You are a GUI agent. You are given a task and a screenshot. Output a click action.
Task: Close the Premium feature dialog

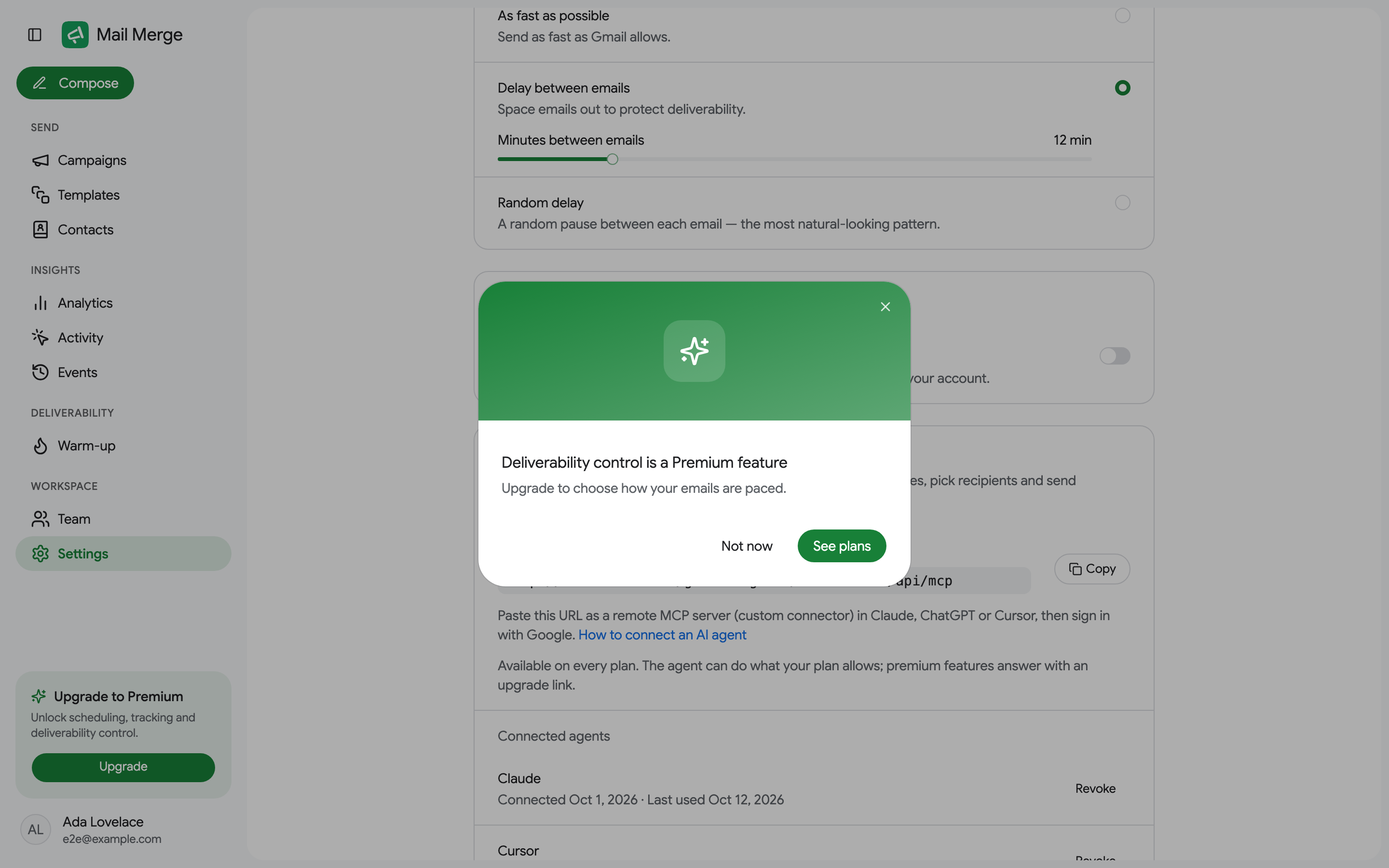coord(885,307)
